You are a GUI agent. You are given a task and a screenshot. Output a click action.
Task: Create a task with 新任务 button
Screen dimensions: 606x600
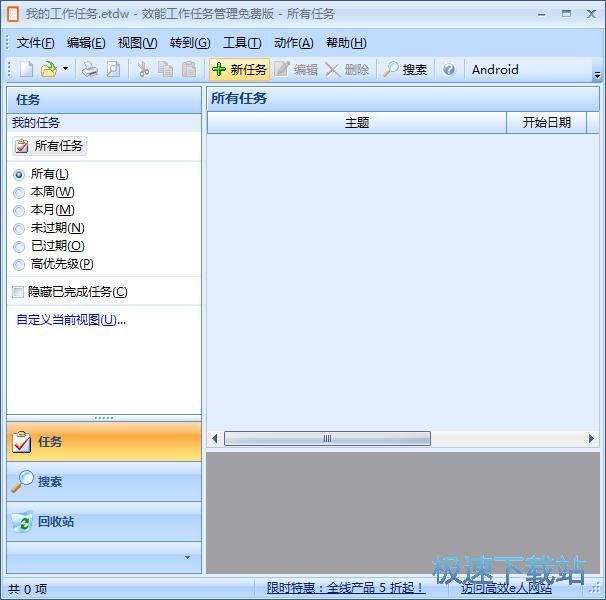[x=239, y=69]
